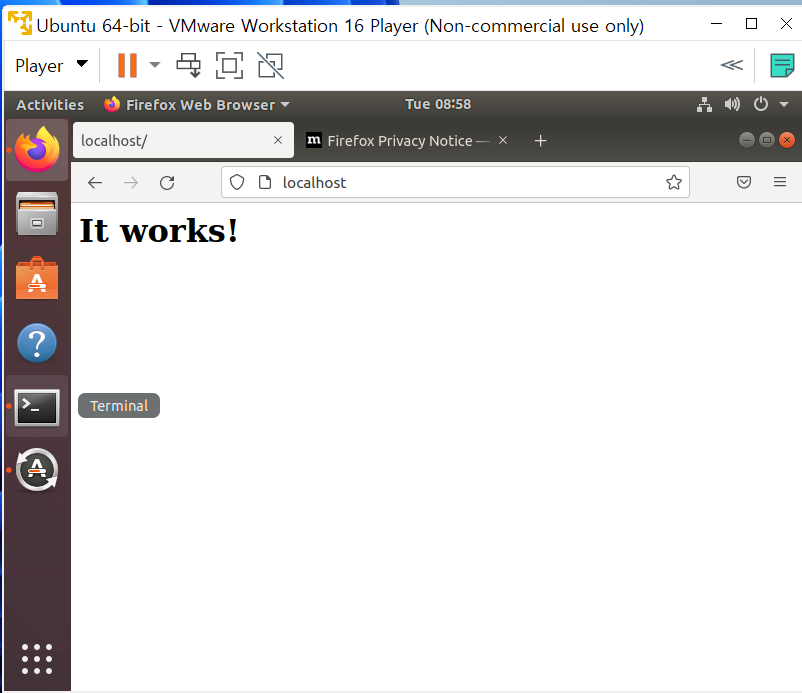Toggle VMware Unity mode icon
The width and height of the screenshot is (802, 693).
[x=271, y=65]
